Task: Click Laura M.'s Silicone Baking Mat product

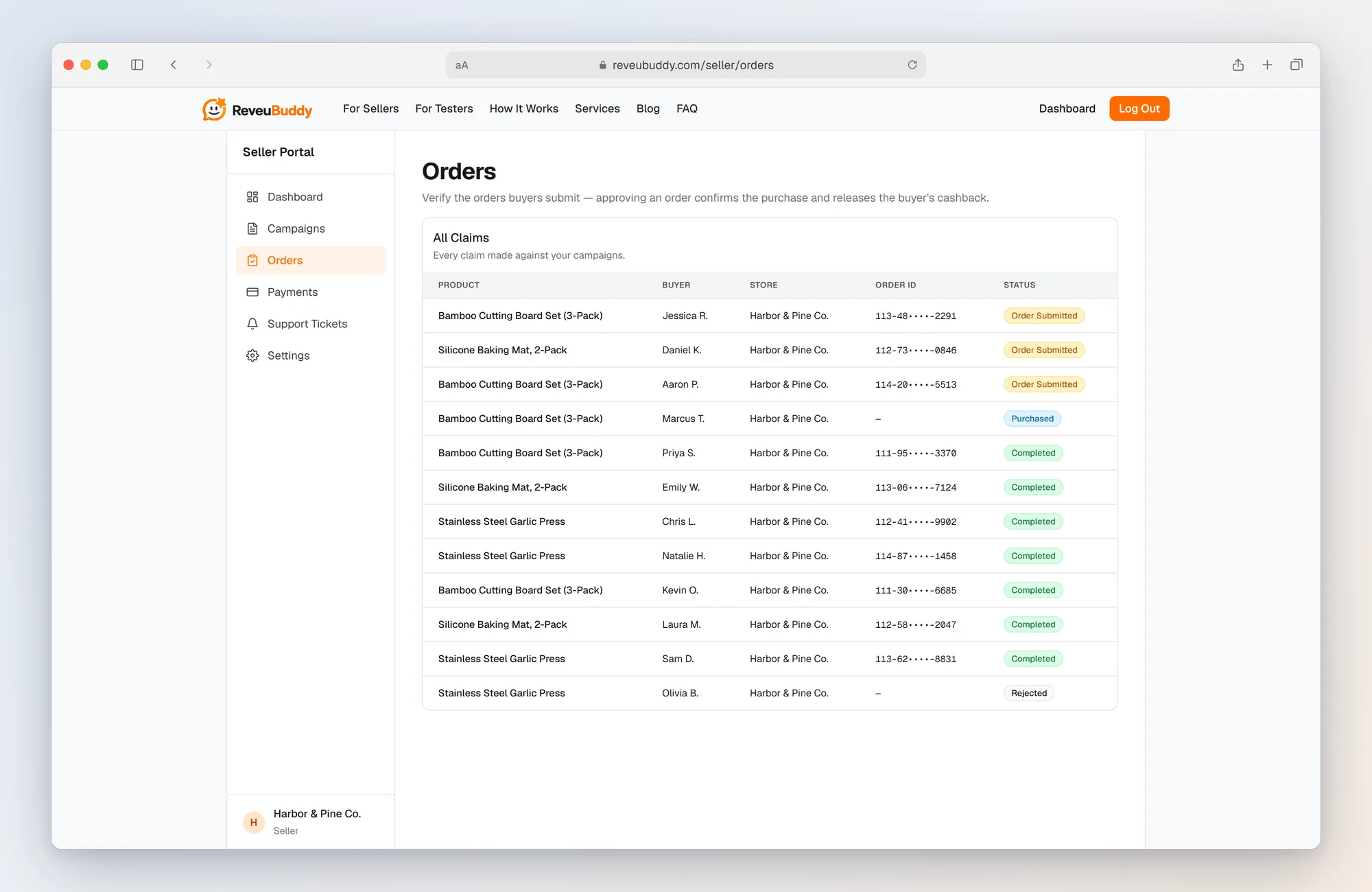Action: (503, 624)
